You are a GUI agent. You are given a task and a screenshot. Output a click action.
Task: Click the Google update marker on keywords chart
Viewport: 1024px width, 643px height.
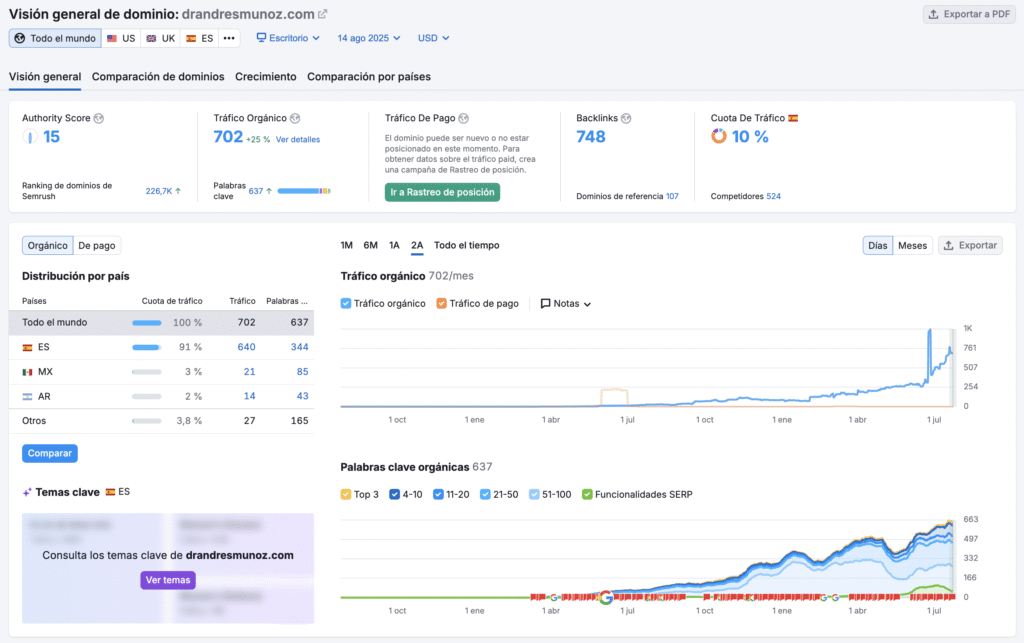pos(605,597)
